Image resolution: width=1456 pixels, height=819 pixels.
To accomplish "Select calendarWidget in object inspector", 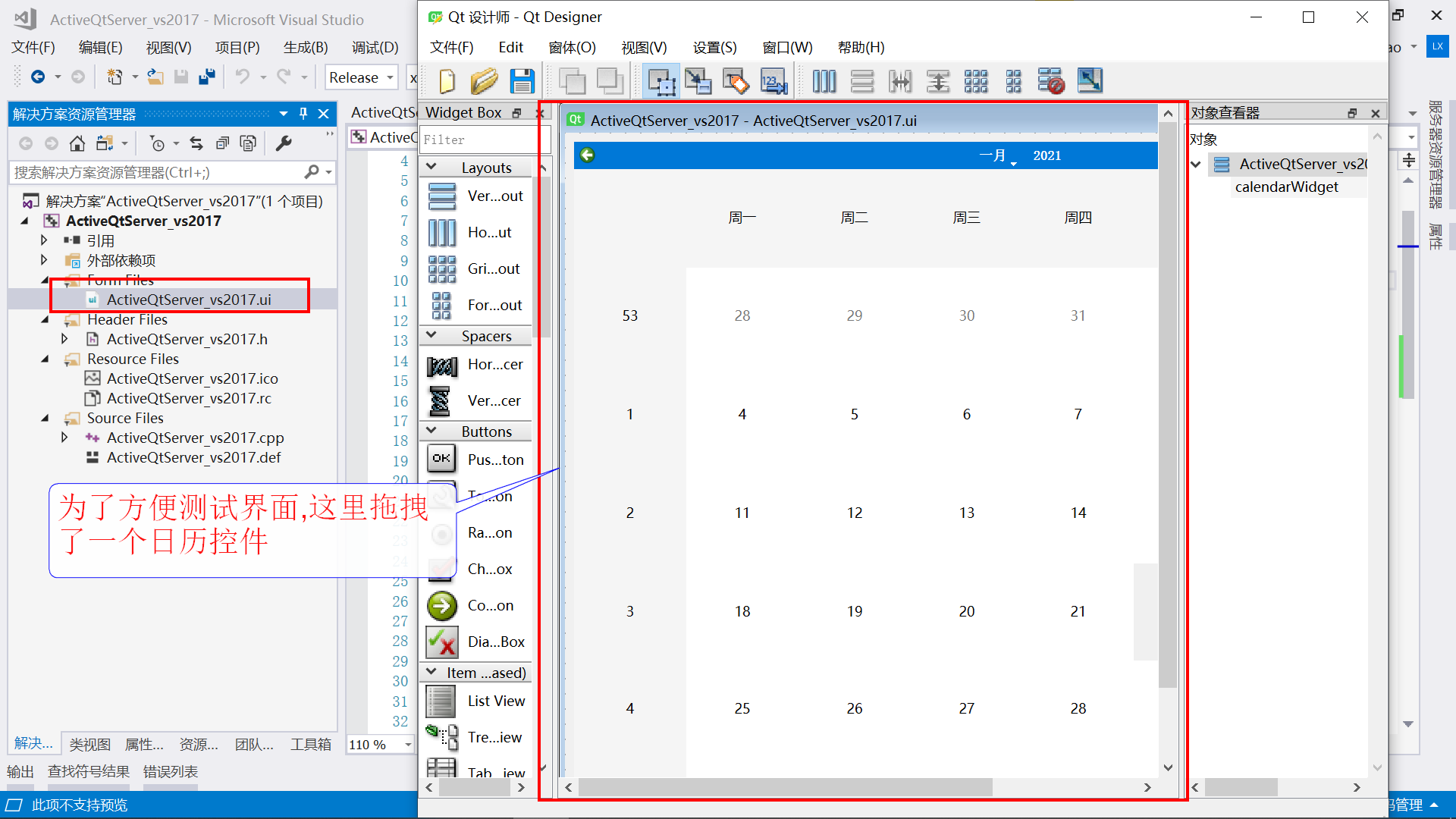I will click(1286, 187).
